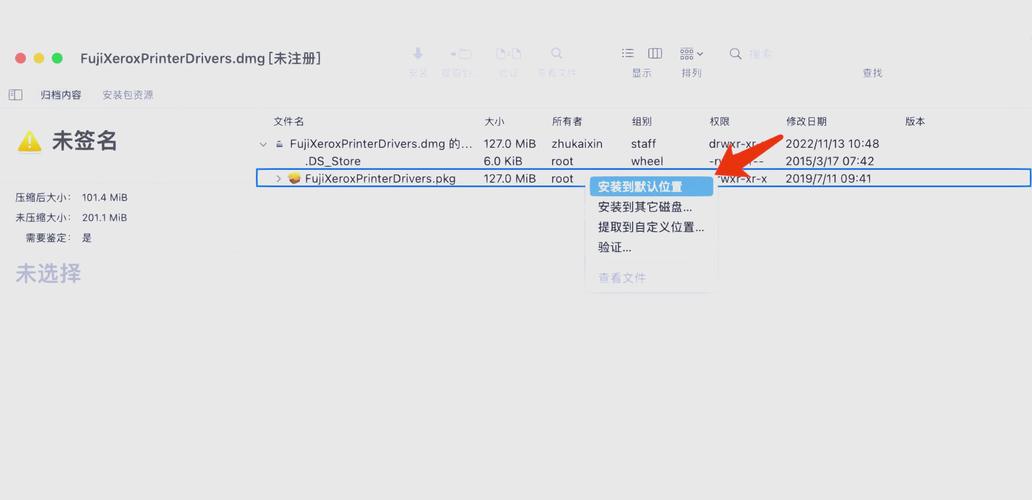Sort by the 权限 column header
This screenshot has height=500, width=1032.
point(719,122)
